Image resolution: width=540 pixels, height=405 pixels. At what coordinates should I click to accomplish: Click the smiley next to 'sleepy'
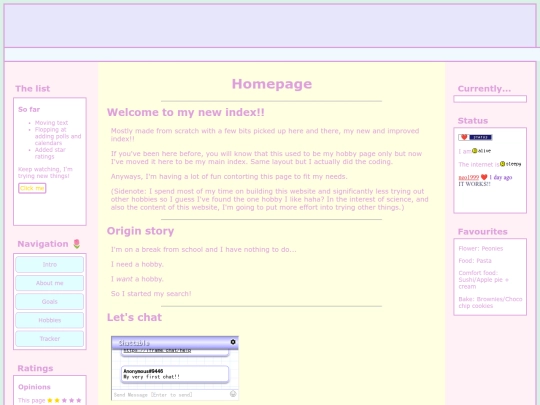[502, 164]
